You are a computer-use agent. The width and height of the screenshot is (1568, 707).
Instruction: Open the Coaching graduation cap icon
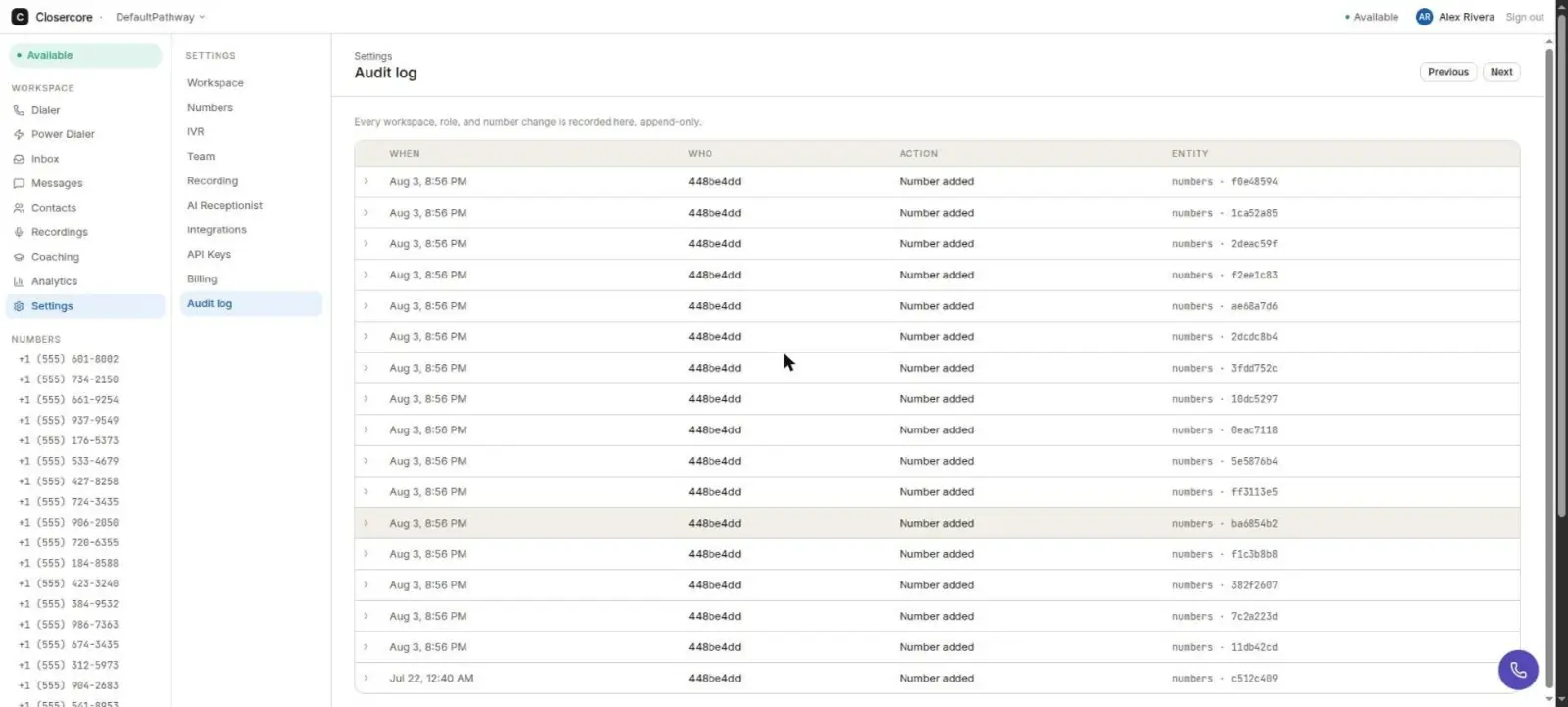(x=19, y=257)
